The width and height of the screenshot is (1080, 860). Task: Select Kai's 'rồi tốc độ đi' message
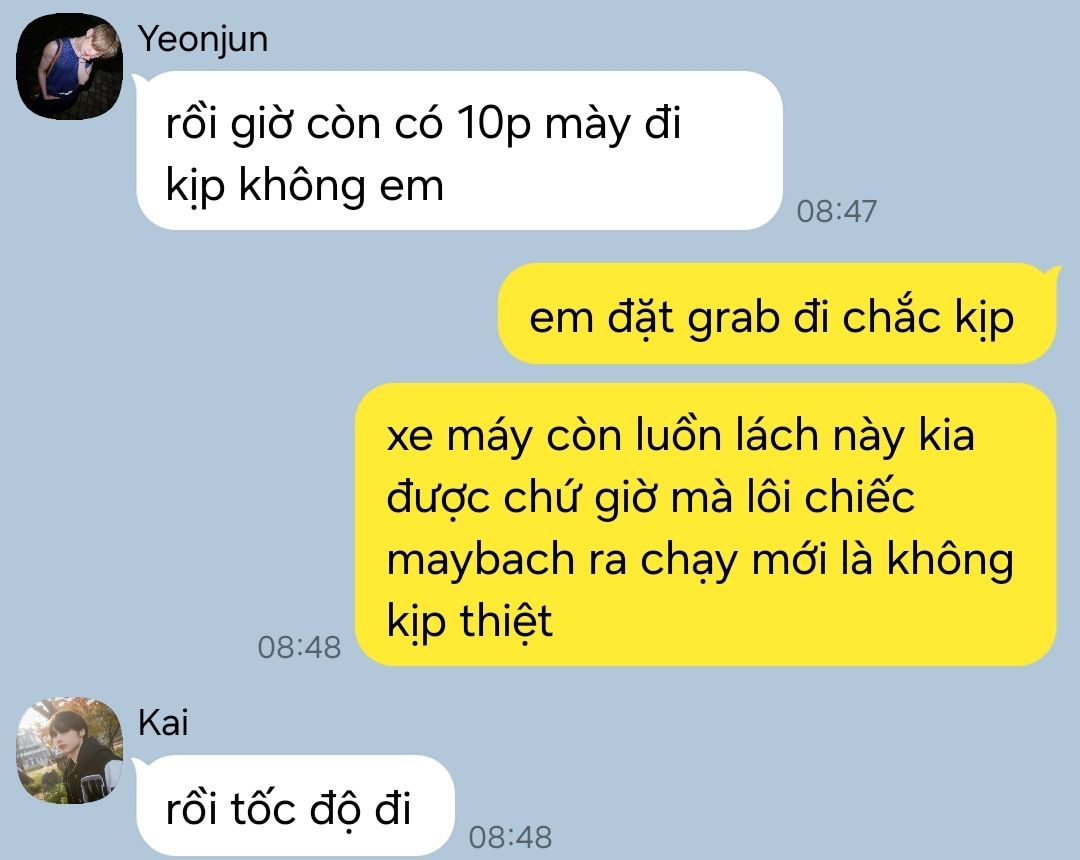(x=295, y=806)
